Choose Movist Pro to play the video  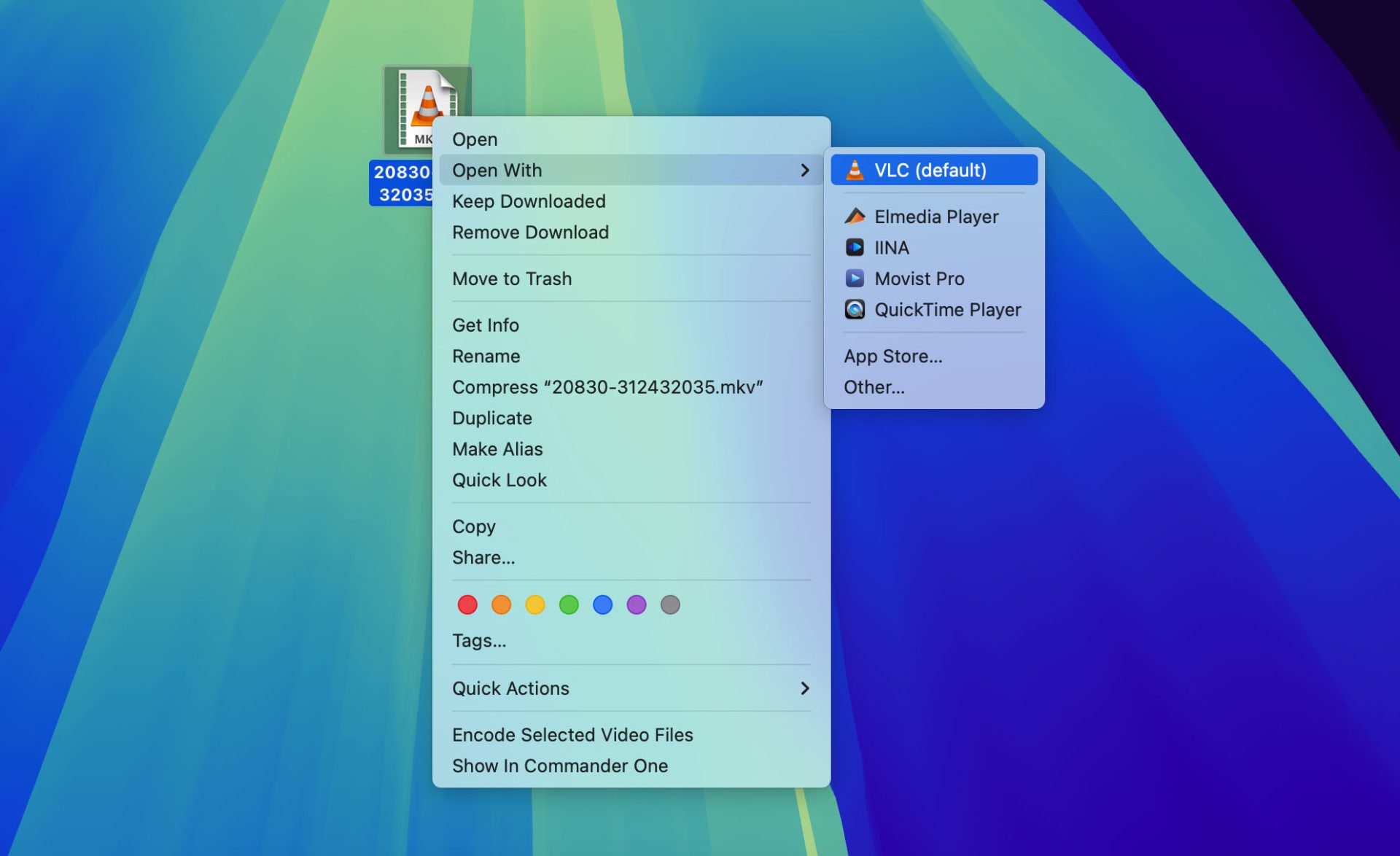pos(919,279)
